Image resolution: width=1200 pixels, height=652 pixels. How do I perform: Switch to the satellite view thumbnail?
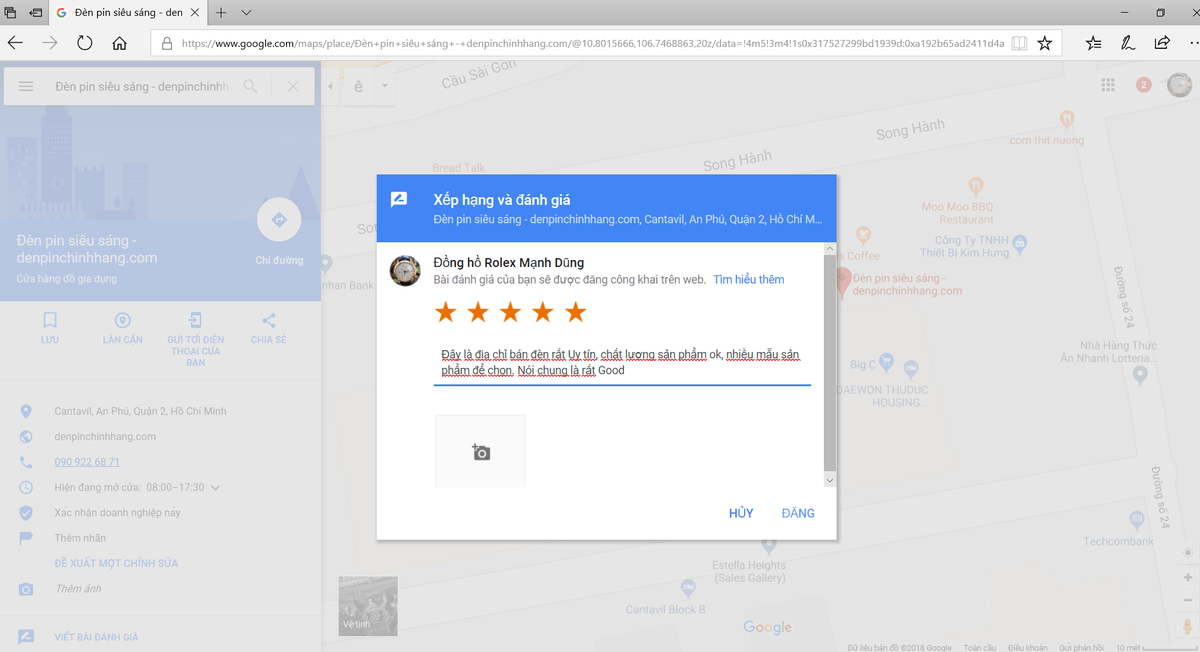(368, 606)
